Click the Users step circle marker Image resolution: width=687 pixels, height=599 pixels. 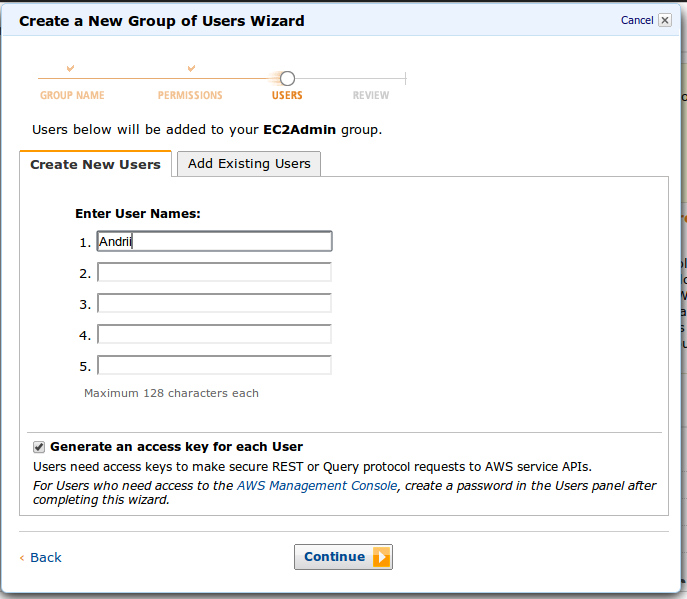tap(287, 79)
